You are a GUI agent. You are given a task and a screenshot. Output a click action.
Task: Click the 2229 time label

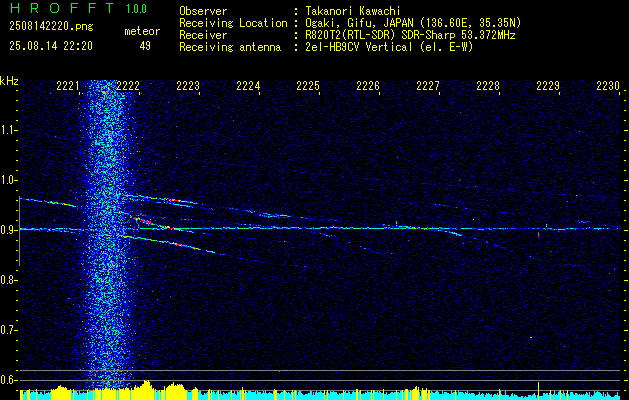pyautogui.click(x=548, y=86)
